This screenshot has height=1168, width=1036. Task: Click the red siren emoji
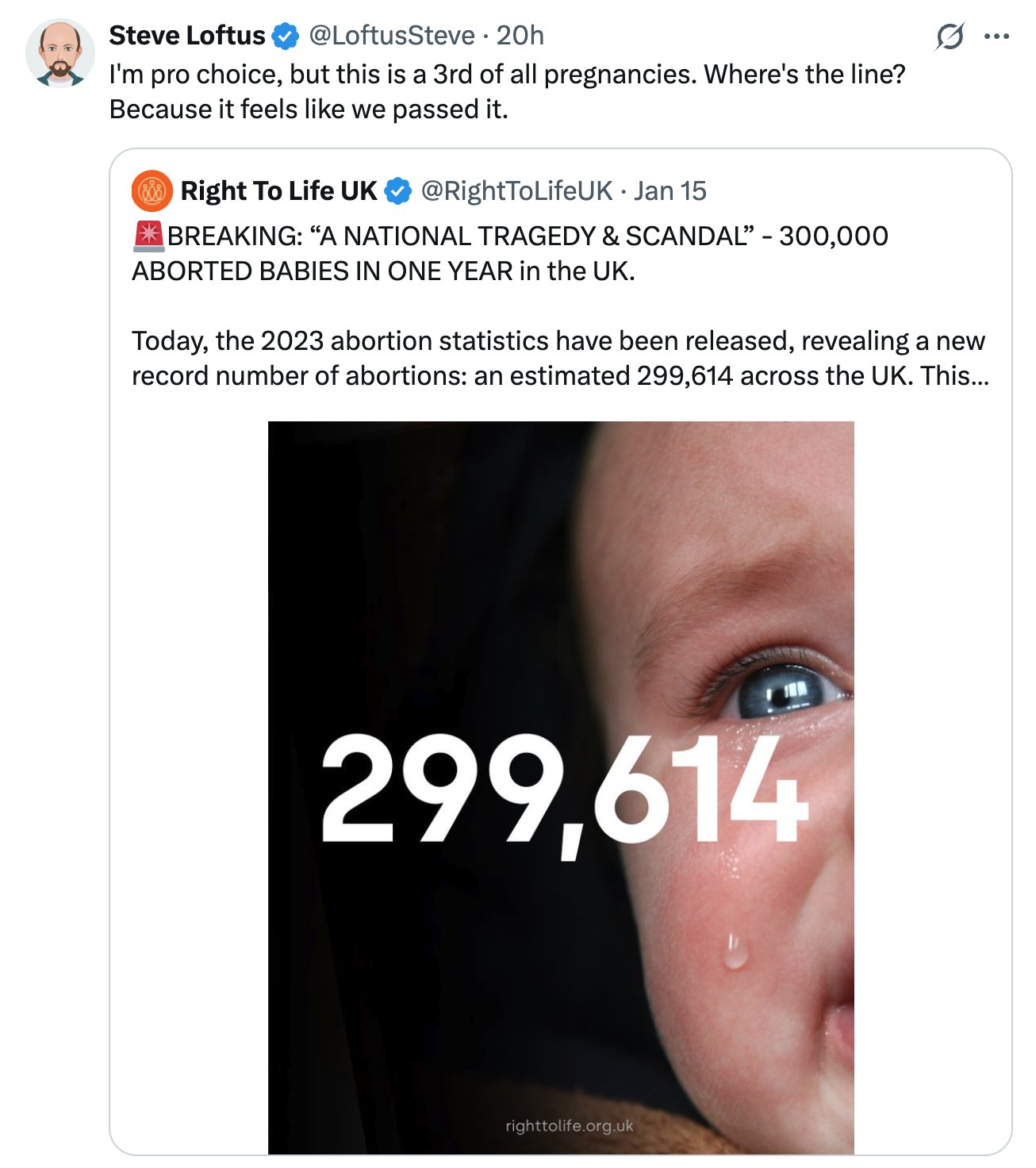[x=148, y=236]
